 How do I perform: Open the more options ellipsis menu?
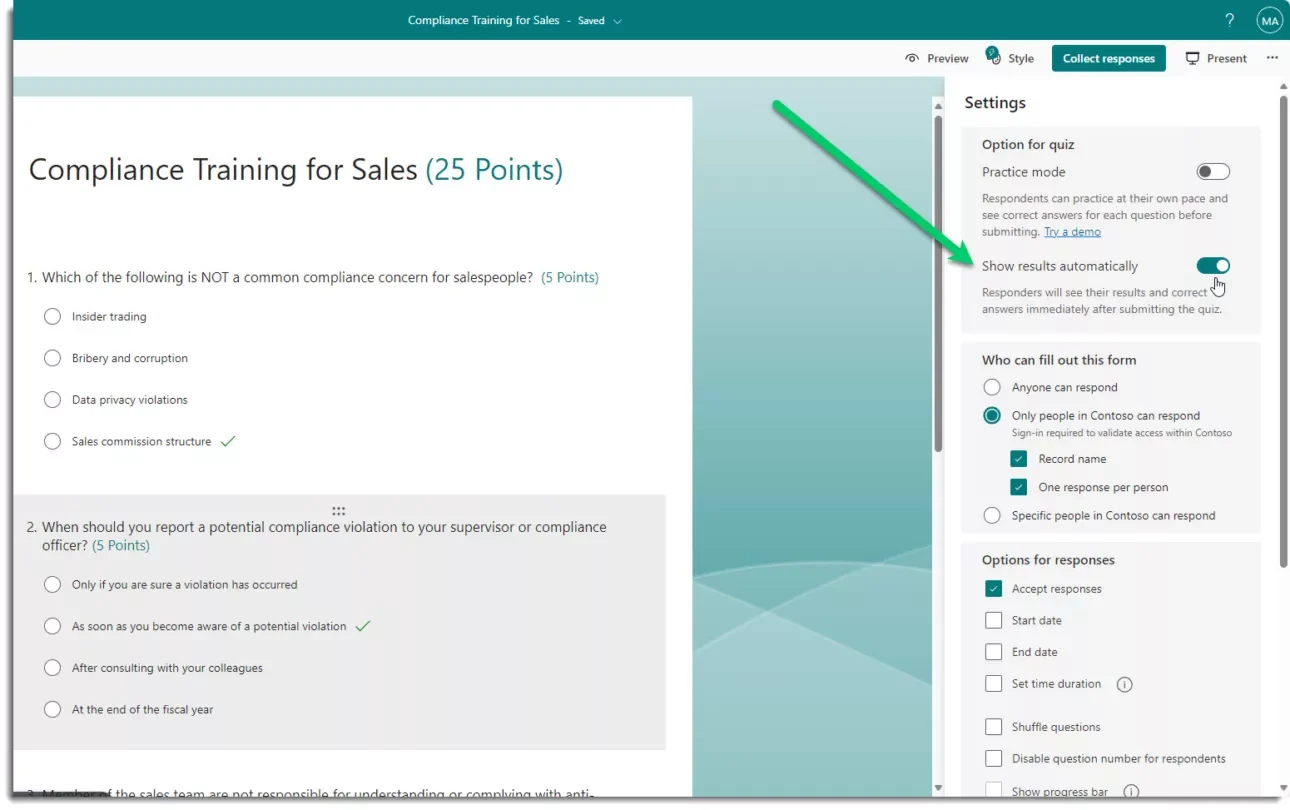[x=1272, y=58]
